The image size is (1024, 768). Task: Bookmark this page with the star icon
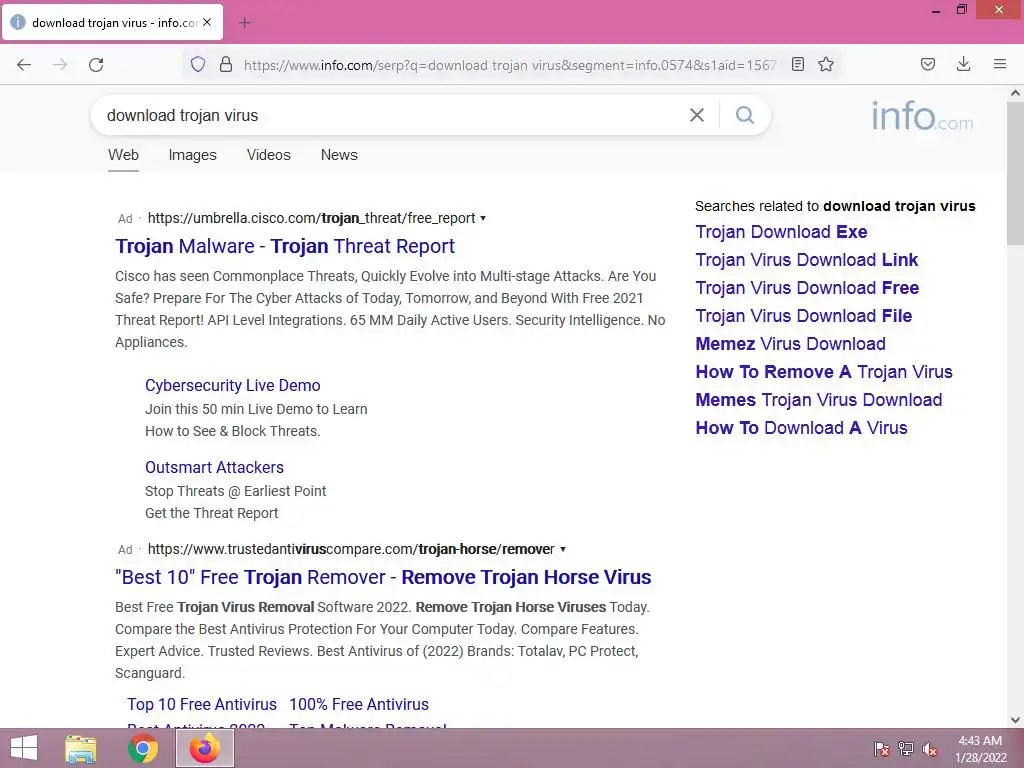826,64
